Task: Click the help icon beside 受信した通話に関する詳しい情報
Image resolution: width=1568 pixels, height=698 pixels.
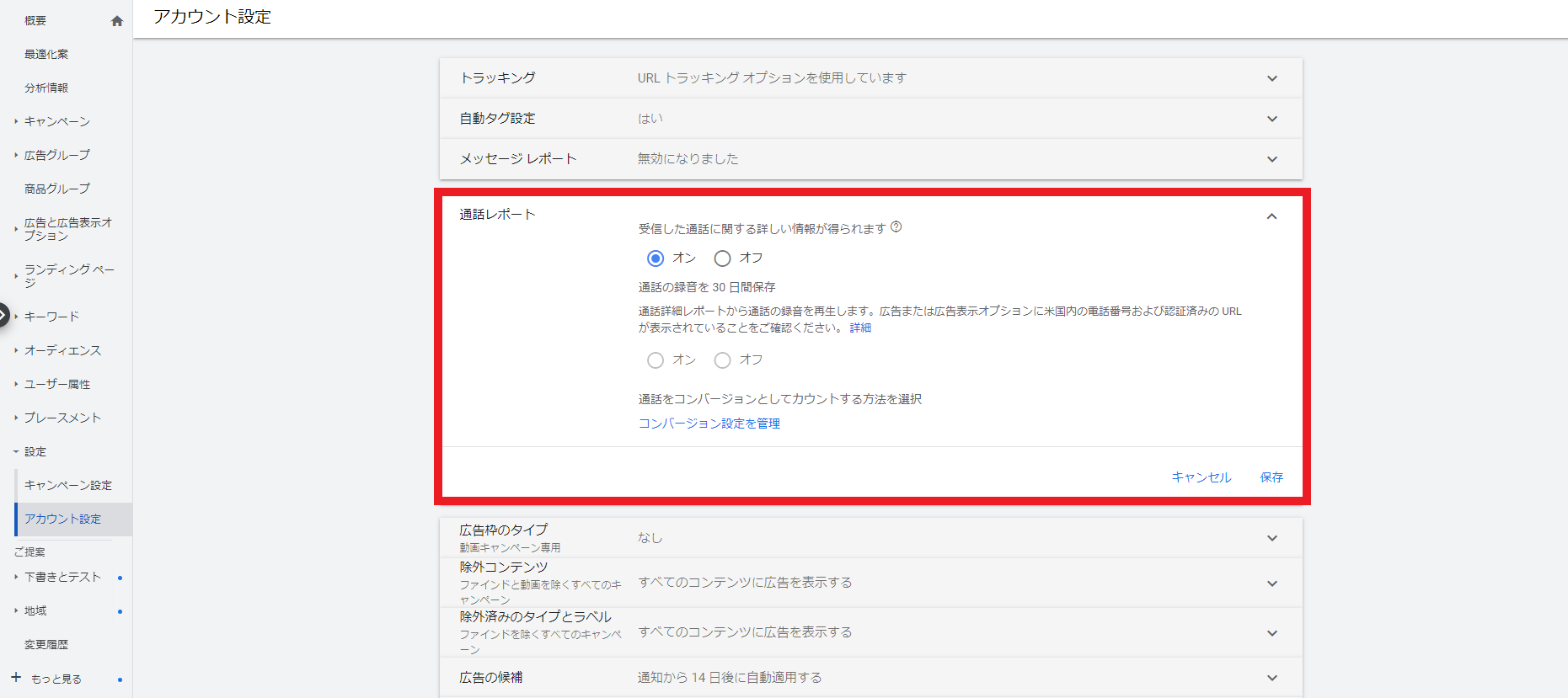Action: click(x=896, y=226)
